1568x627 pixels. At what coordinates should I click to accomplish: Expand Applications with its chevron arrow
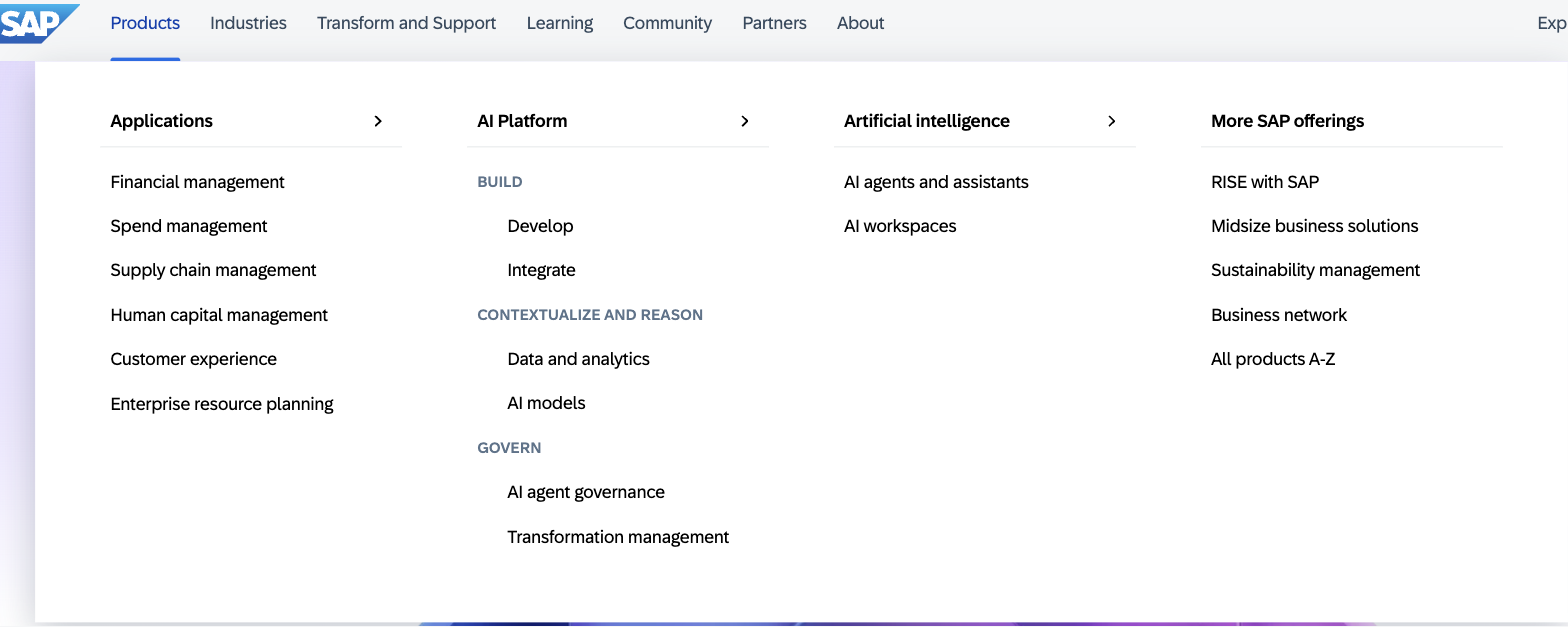tap(378, 121)
